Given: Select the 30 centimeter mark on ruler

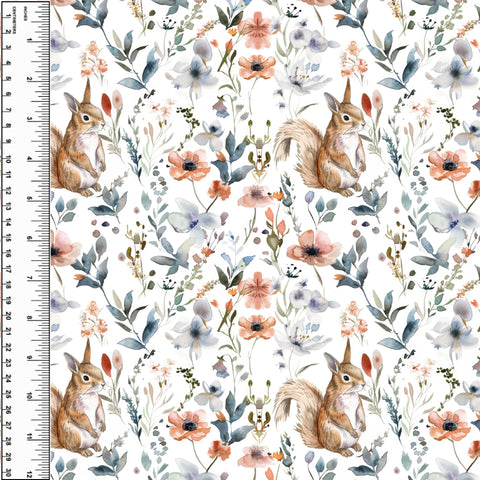Looking at the screenshot, I should [x=8, y=473].
